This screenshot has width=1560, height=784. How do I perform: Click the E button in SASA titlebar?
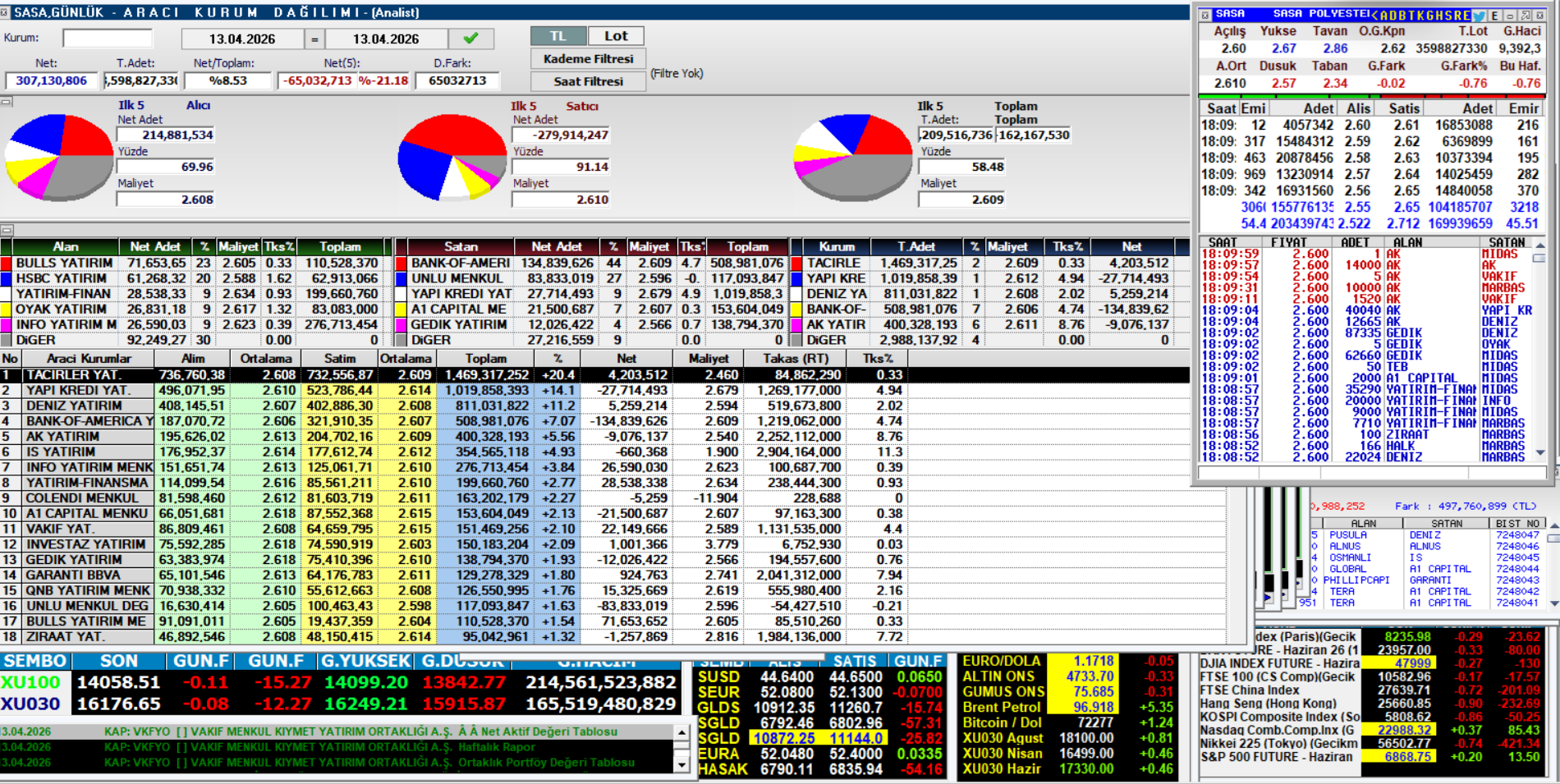(x=1495, y=16)
